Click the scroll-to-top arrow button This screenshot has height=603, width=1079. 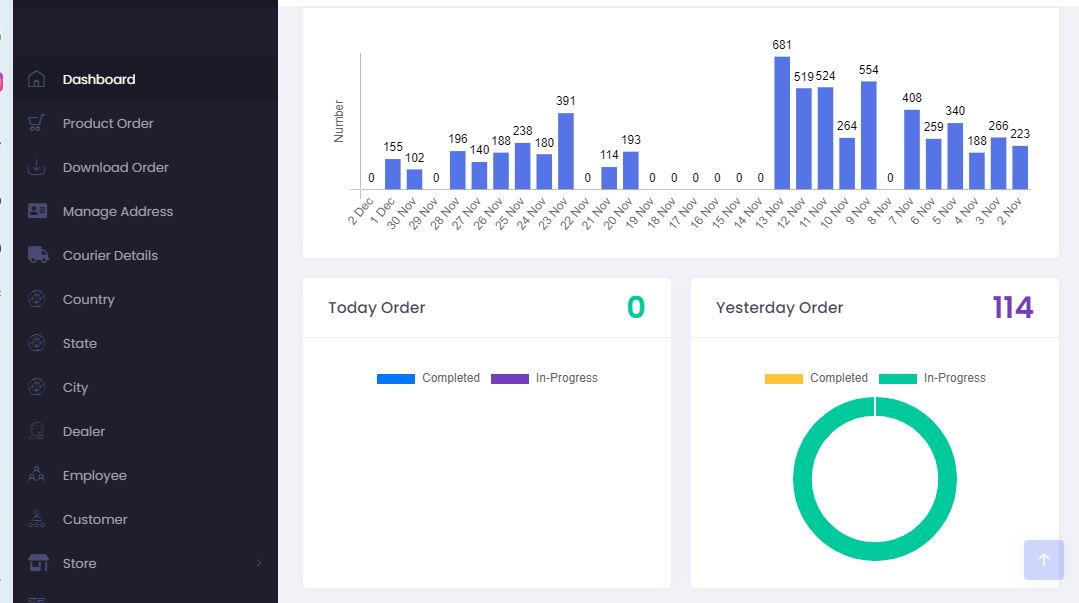[x=1043, y=560]
